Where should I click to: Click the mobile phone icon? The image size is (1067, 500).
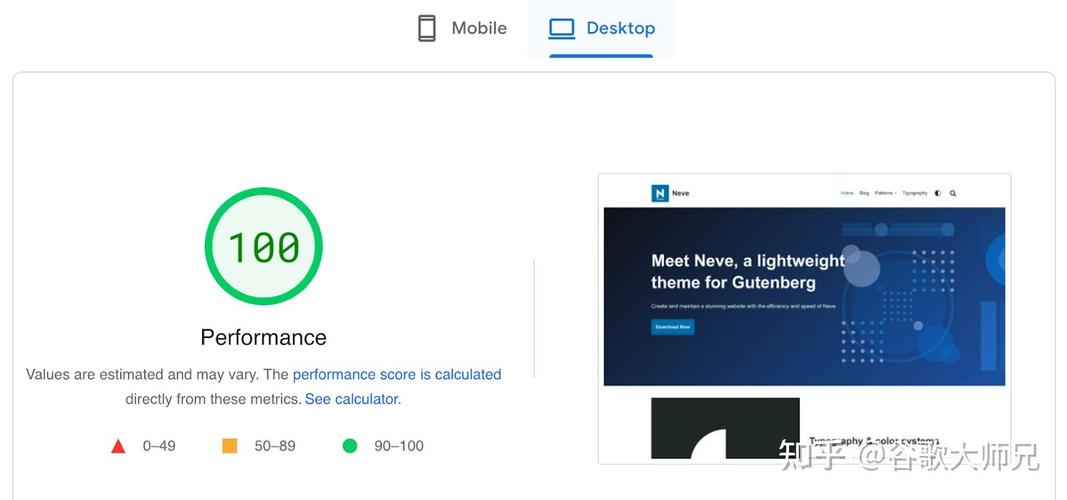pos(427,29)
